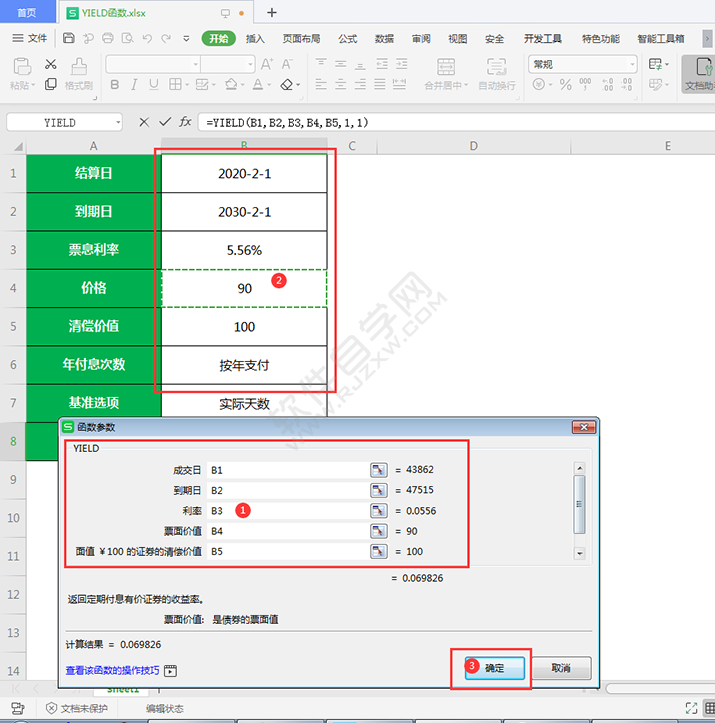The height and width of the screenshot is (723, 715).
Task: Click the Redo arrow icon
Action: [x=166, y=38]
